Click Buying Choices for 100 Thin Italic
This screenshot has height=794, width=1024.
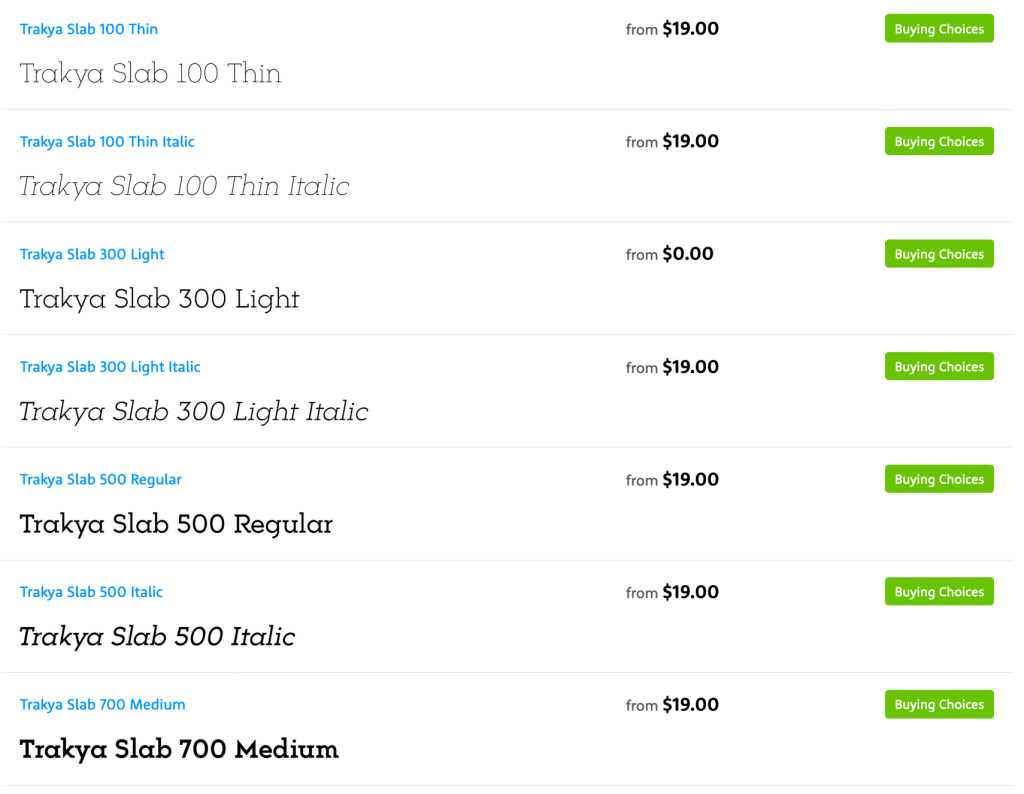click(x=939, y=142)
